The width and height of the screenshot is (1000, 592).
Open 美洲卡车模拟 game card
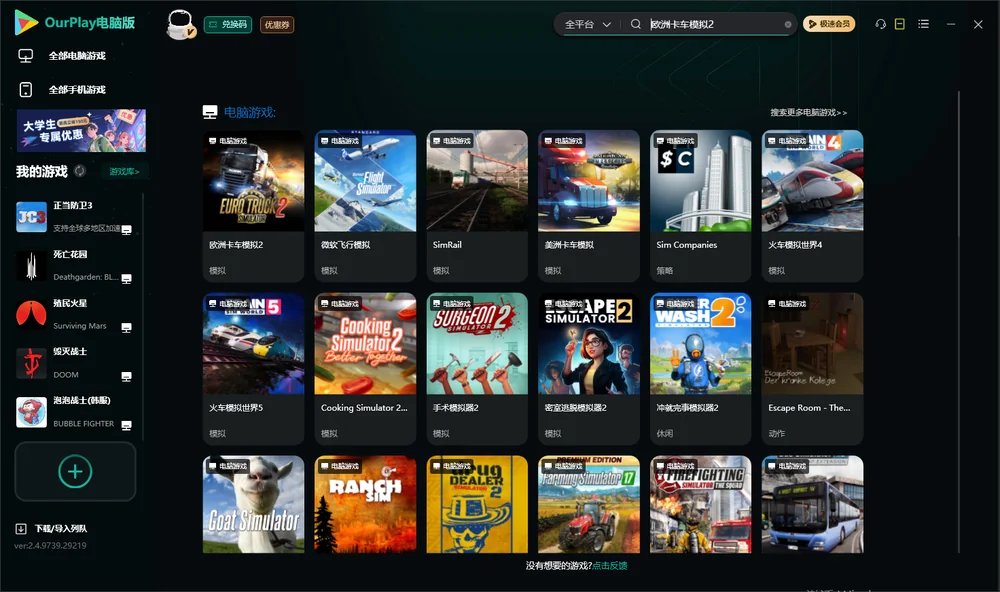click(589, 205)
